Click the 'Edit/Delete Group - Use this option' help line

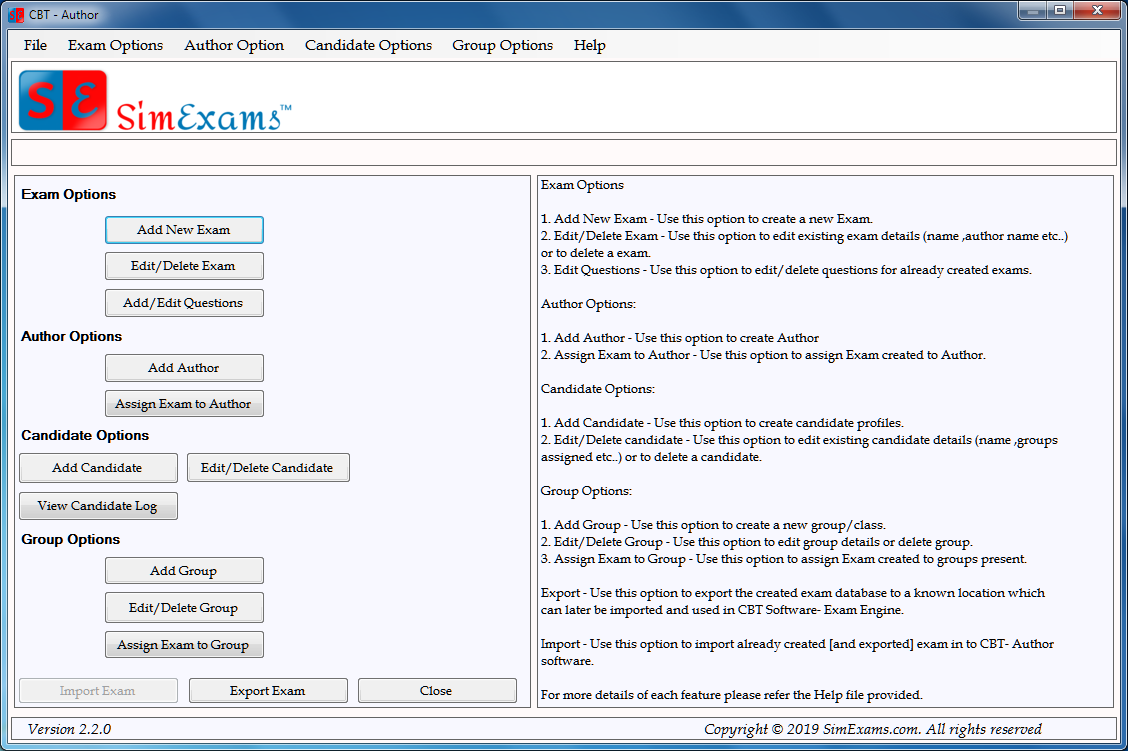tap(757, 542)
